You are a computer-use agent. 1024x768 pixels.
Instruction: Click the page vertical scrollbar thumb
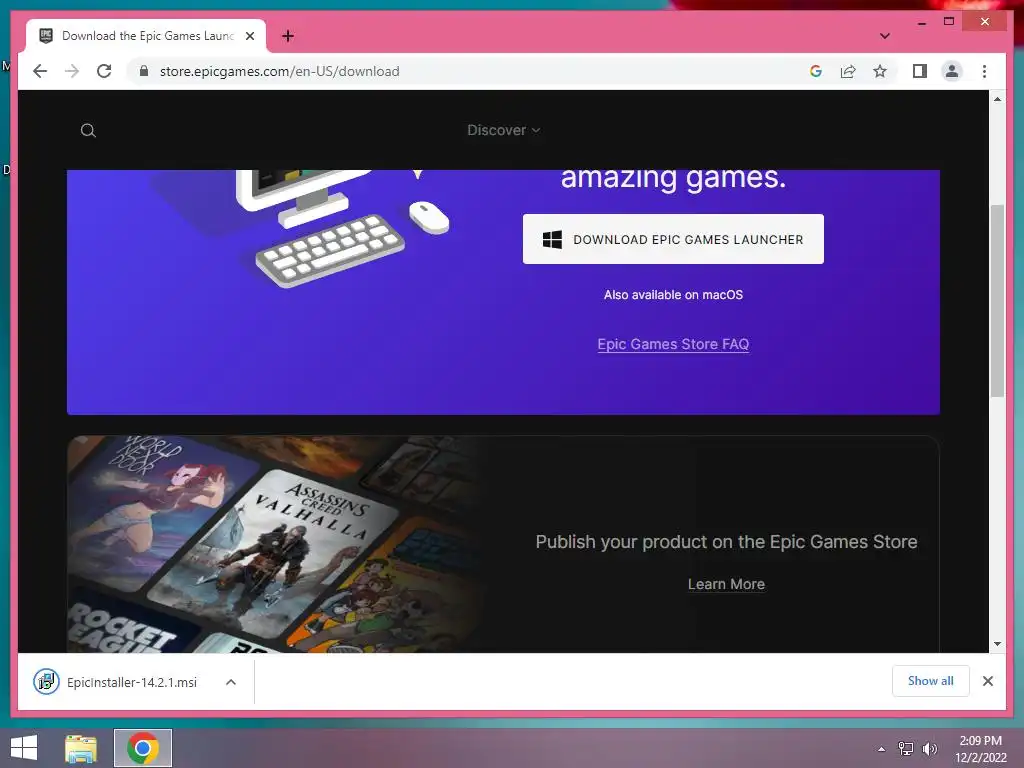tap(997, 301)
